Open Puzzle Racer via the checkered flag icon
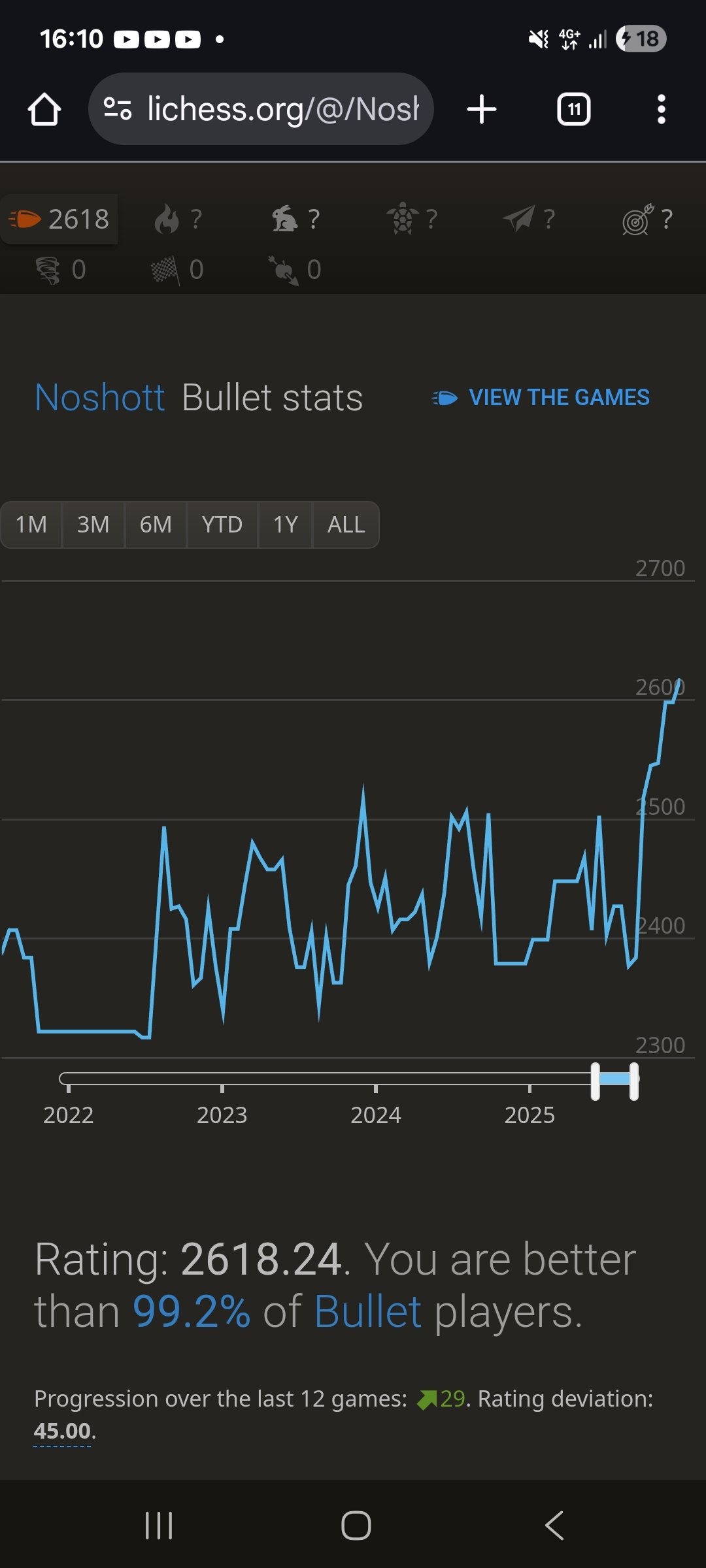Image resolution: width=706 pixels, height=1568 pixels. 178,270
